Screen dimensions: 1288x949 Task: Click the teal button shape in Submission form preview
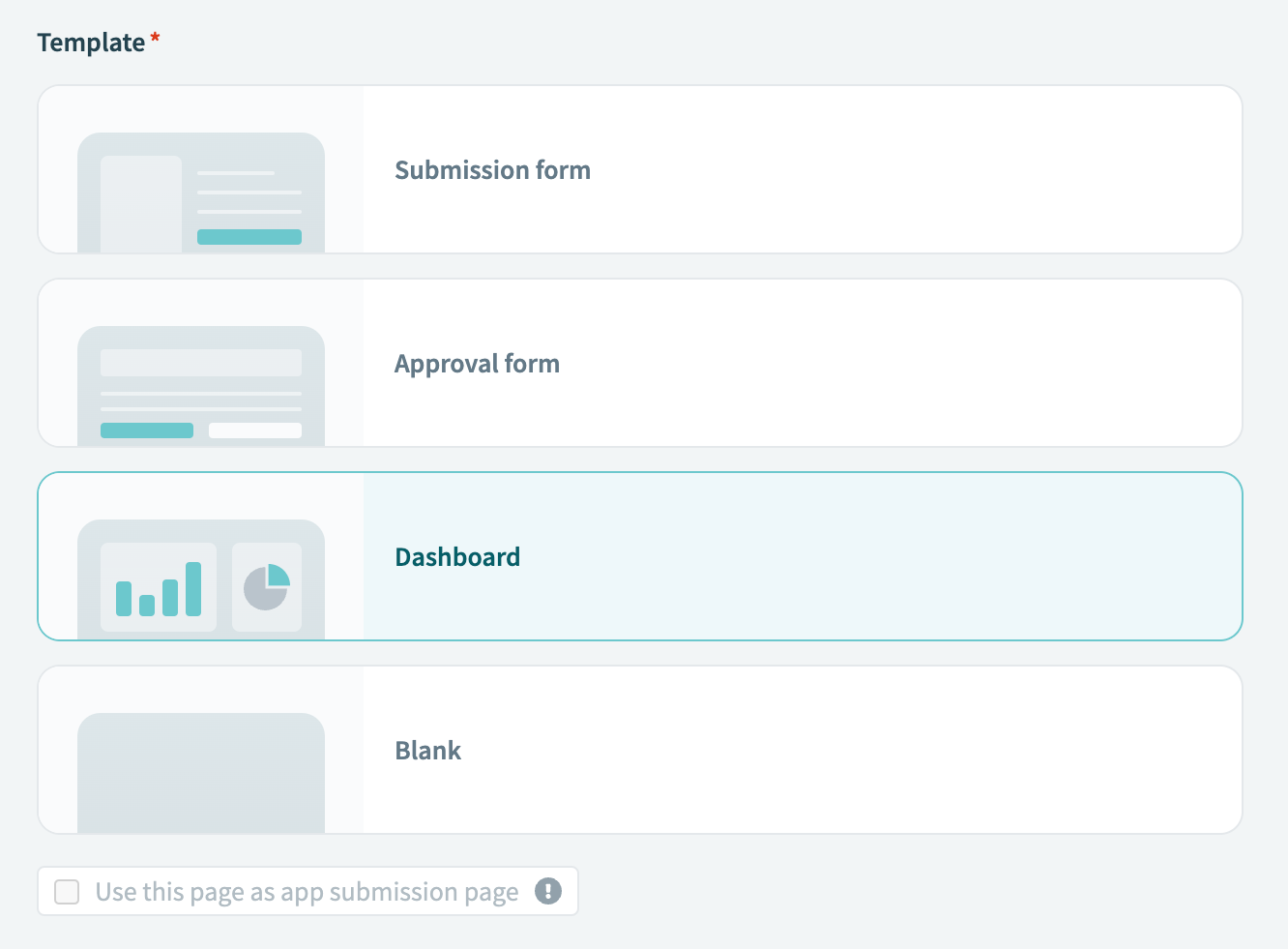coord(249,235)
